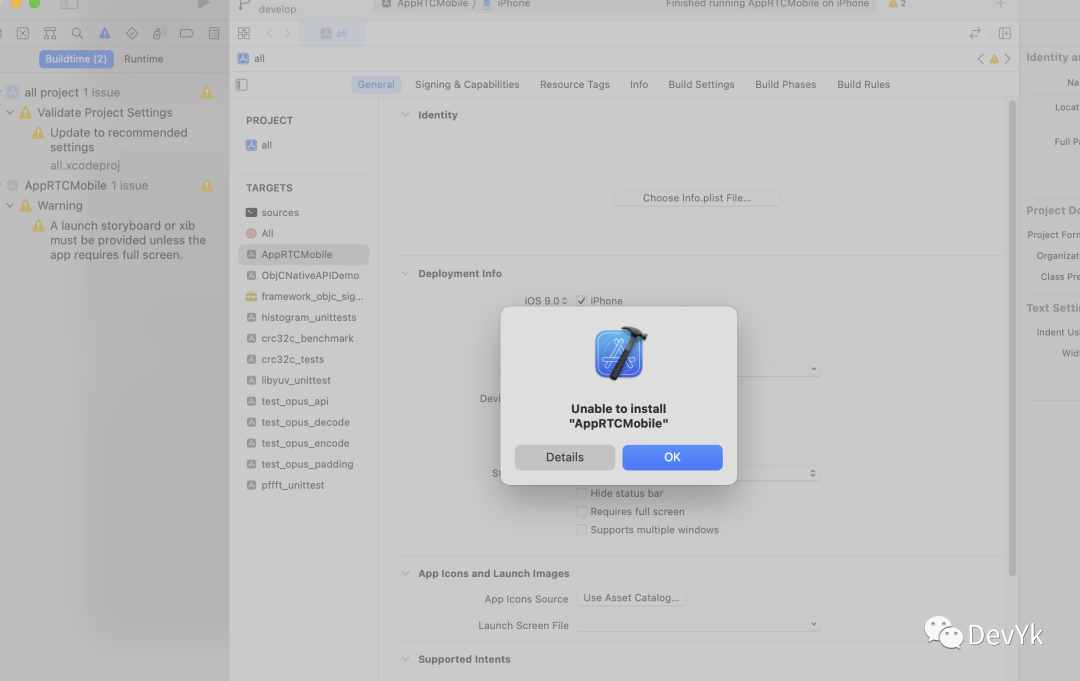1080x681 pixels.
Task: Click OK in the install error dialog
Action: [x=672, y=457]
